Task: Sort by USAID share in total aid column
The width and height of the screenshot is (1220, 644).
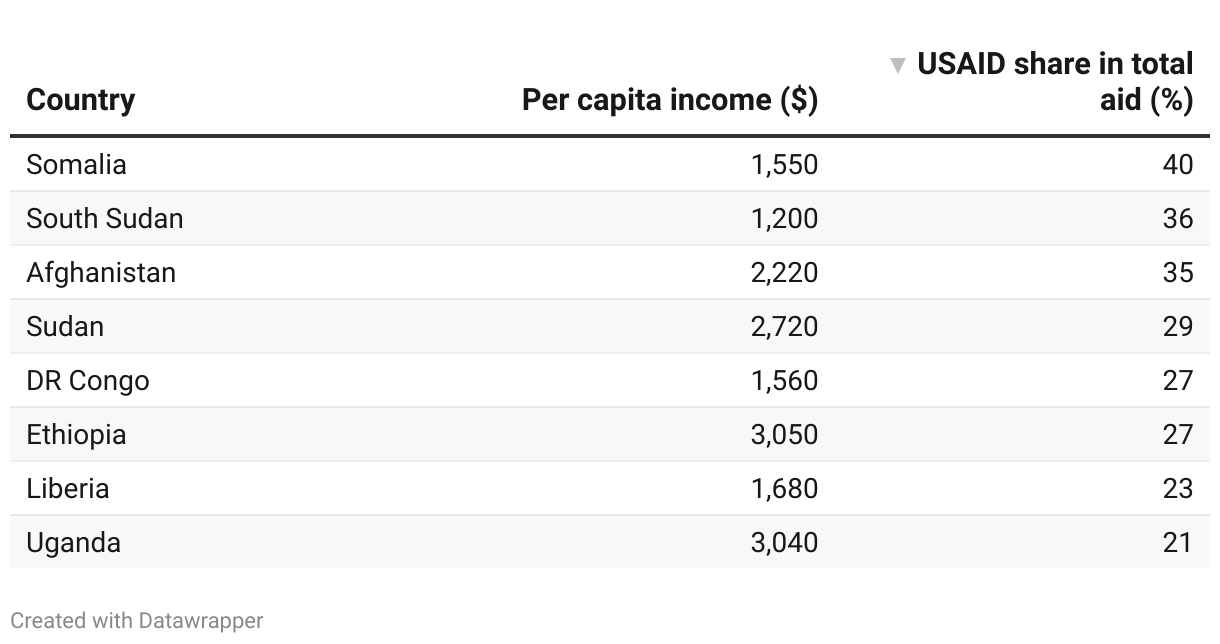Action: (1054, 82)
